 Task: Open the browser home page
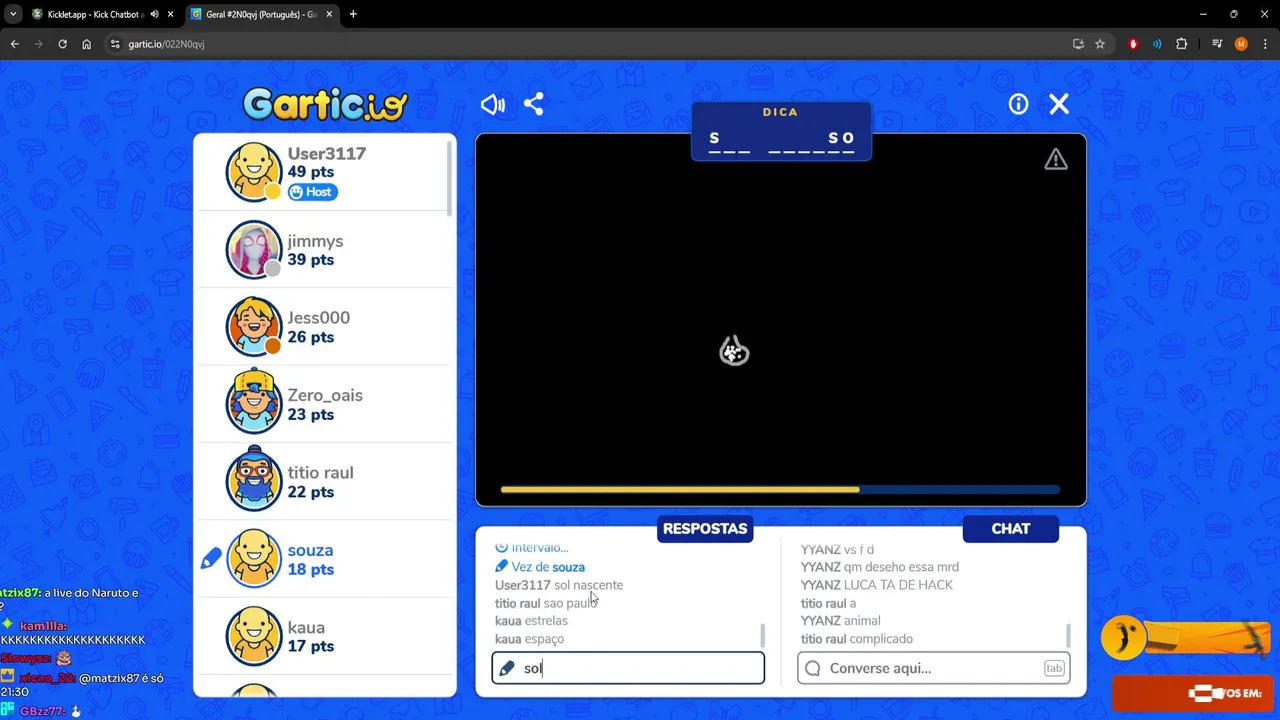coord(87,44)
